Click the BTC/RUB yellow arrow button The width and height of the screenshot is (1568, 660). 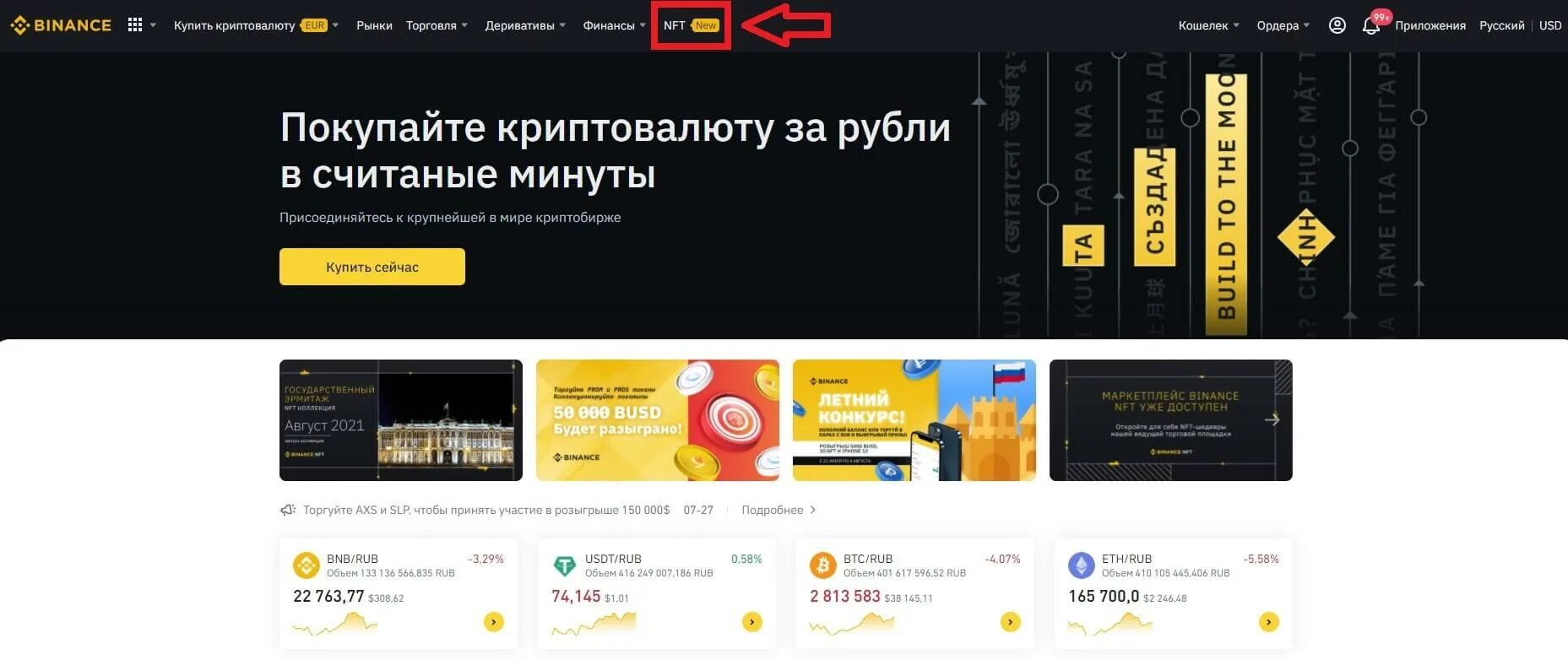point(1011,622)
